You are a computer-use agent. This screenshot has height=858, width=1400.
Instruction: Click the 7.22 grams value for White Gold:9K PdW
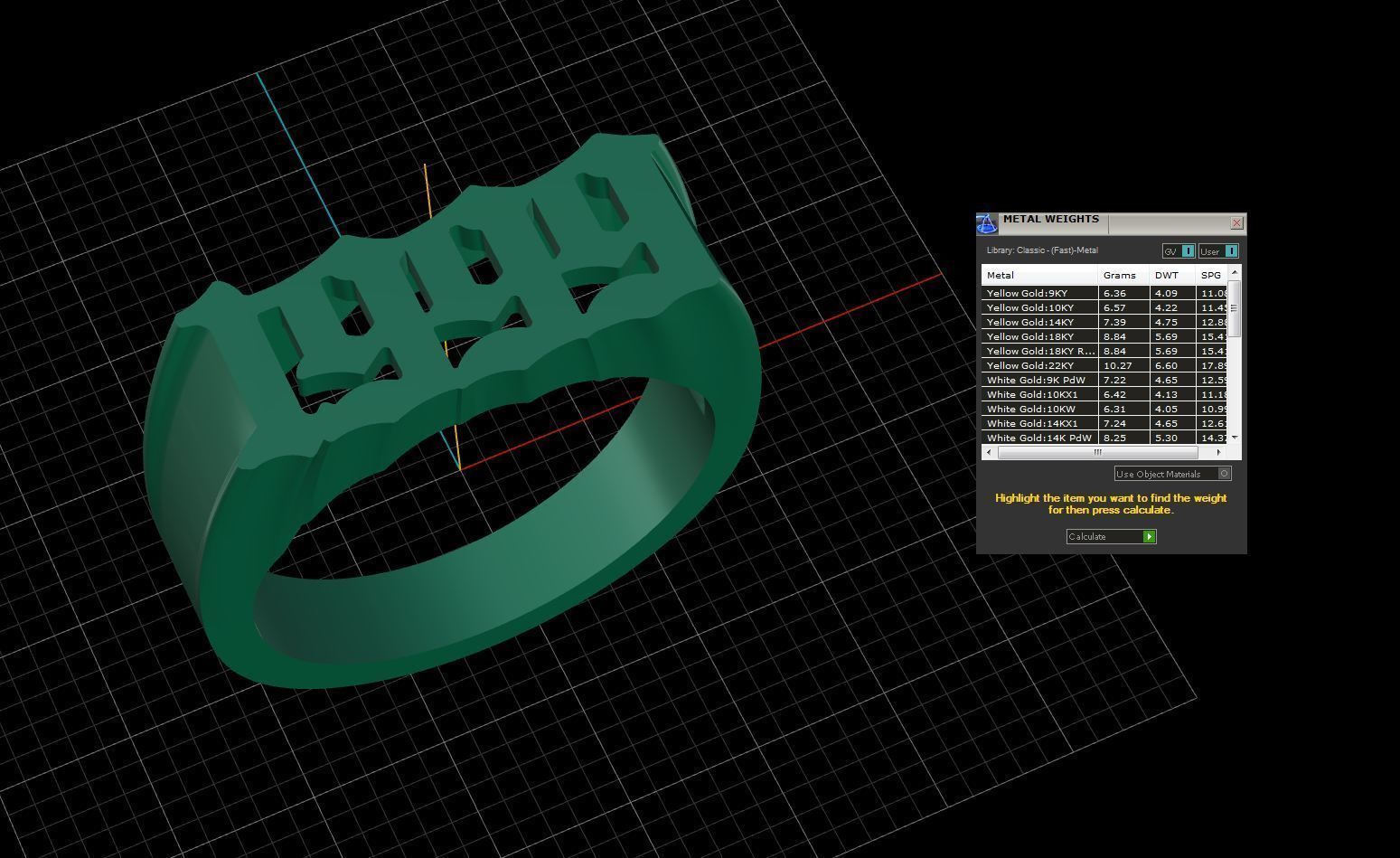click(x=1114, y=380)
